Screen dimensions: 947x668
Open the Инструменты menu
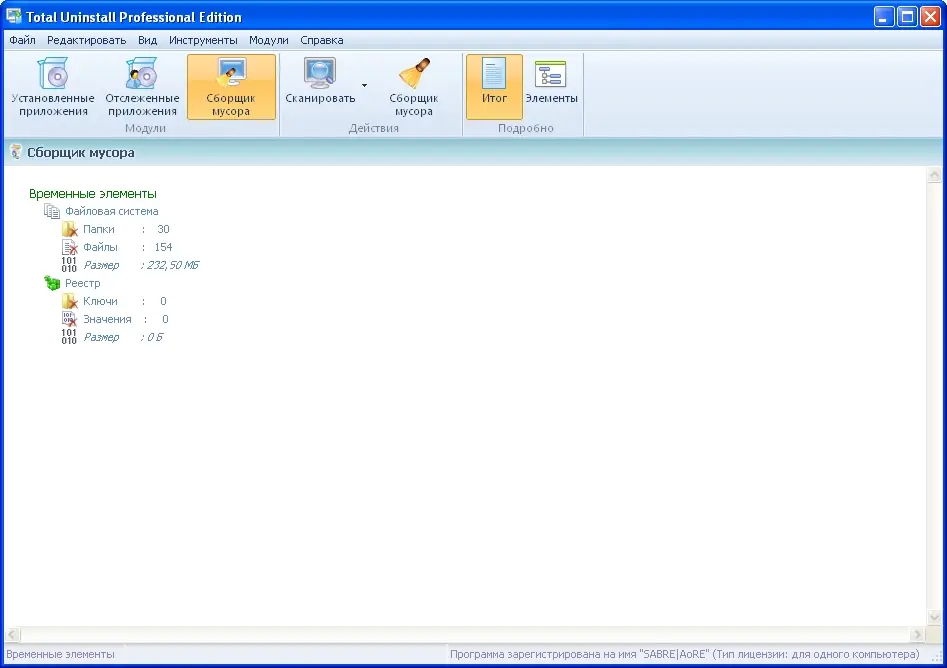coord(203,40)
